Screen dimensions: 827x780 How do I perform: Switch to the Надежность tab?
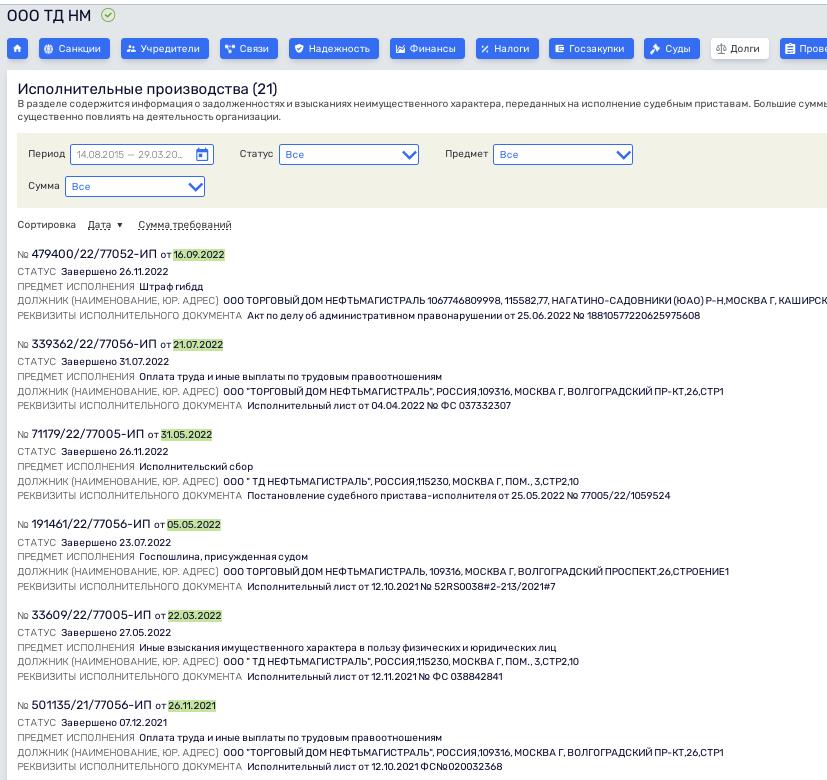pos(334,49)
